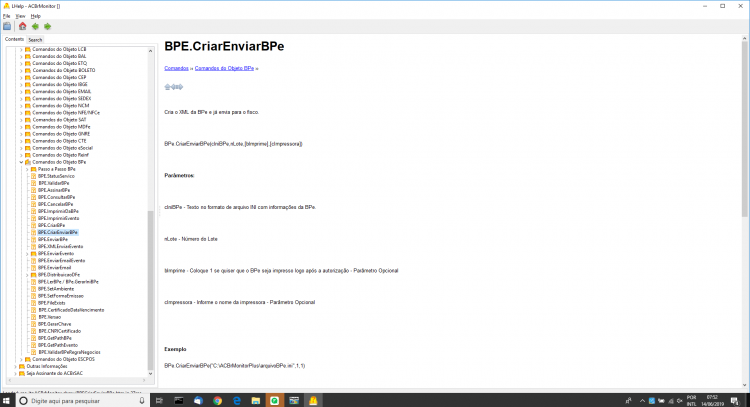
Task: Click folder icon of Passo a Passo BPe
Action: (33, 169)
